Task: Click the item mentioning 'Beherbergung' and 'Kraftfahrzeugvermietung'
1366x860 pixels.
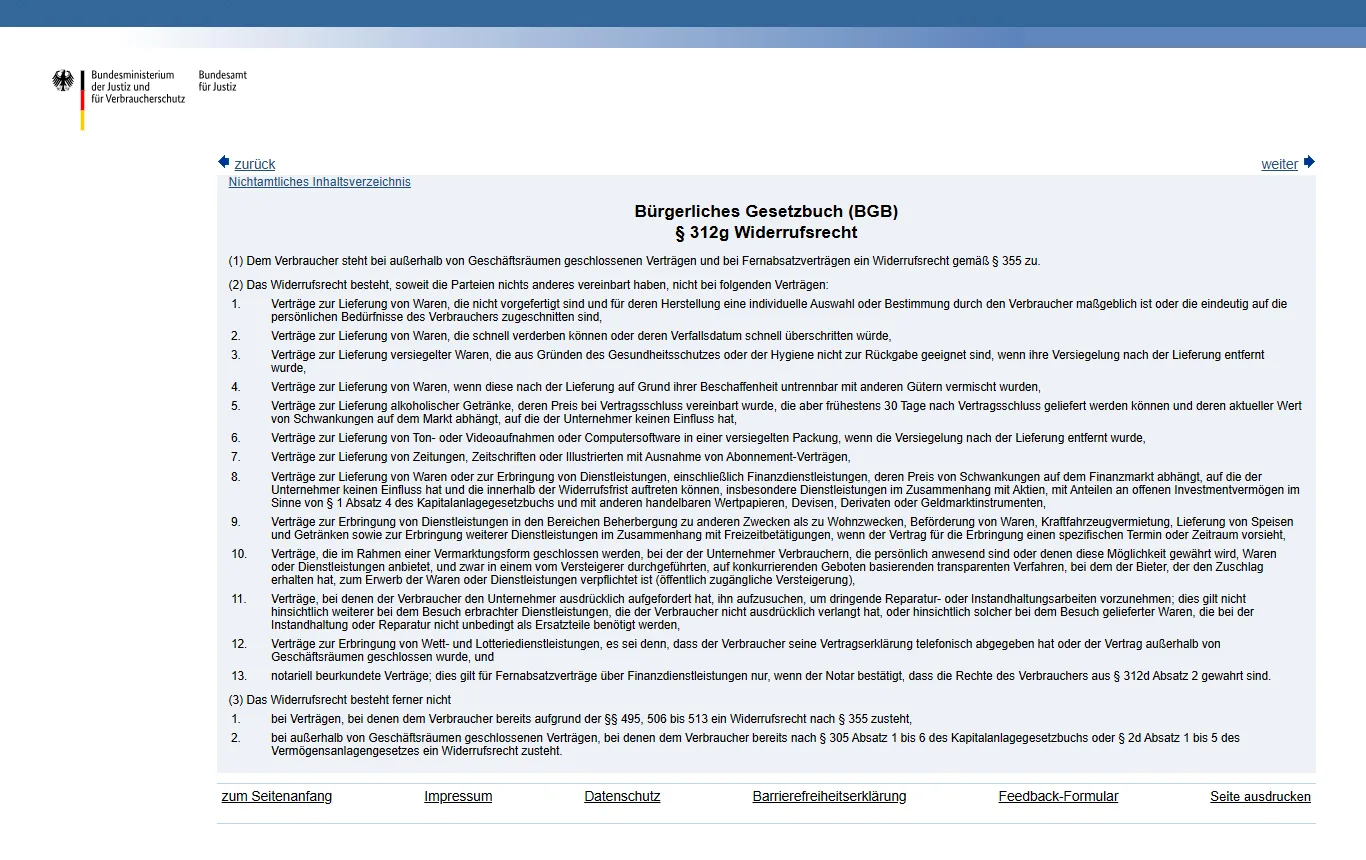Action: (x=782, y=528)
